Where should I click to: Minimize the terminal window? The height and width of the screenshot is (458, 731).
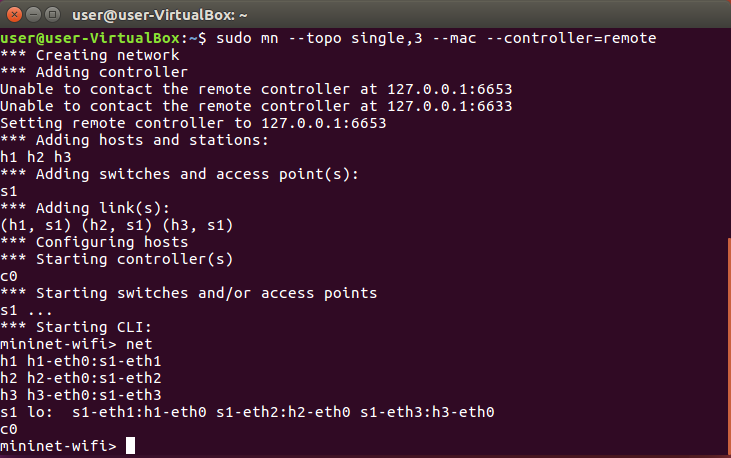(34, 15)
